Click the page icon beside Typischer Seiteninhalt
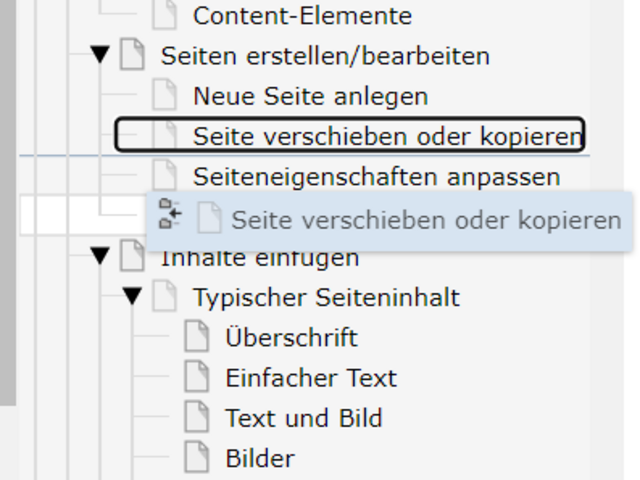Screen dimensions: 640x480 click(164, 297)
